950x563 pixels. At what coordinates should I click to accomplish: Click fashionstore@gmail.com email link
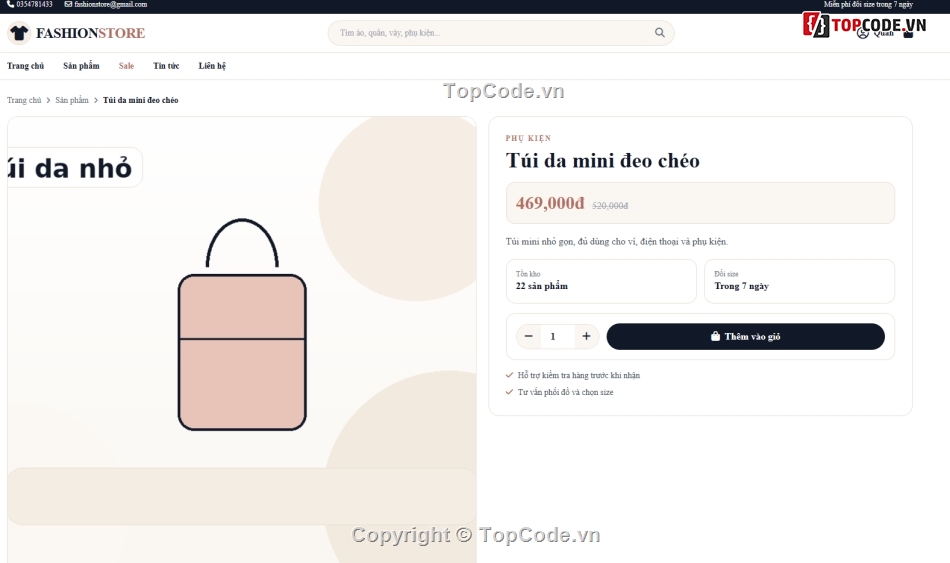tap(110, 4)
